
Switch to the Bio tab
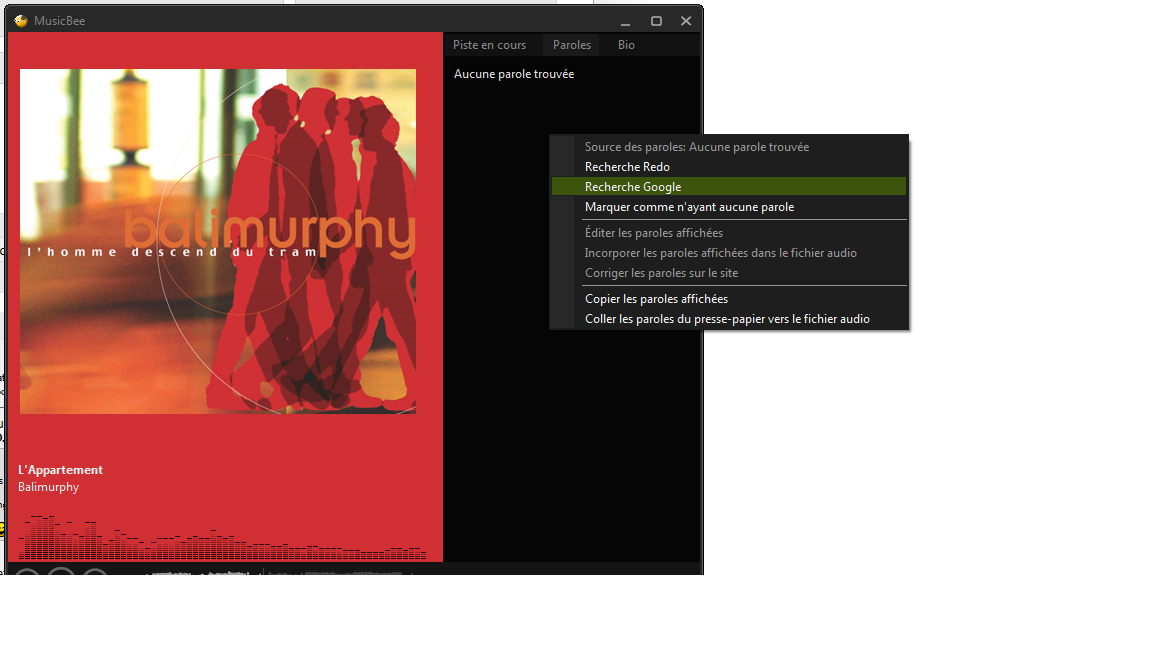[626, 45]
